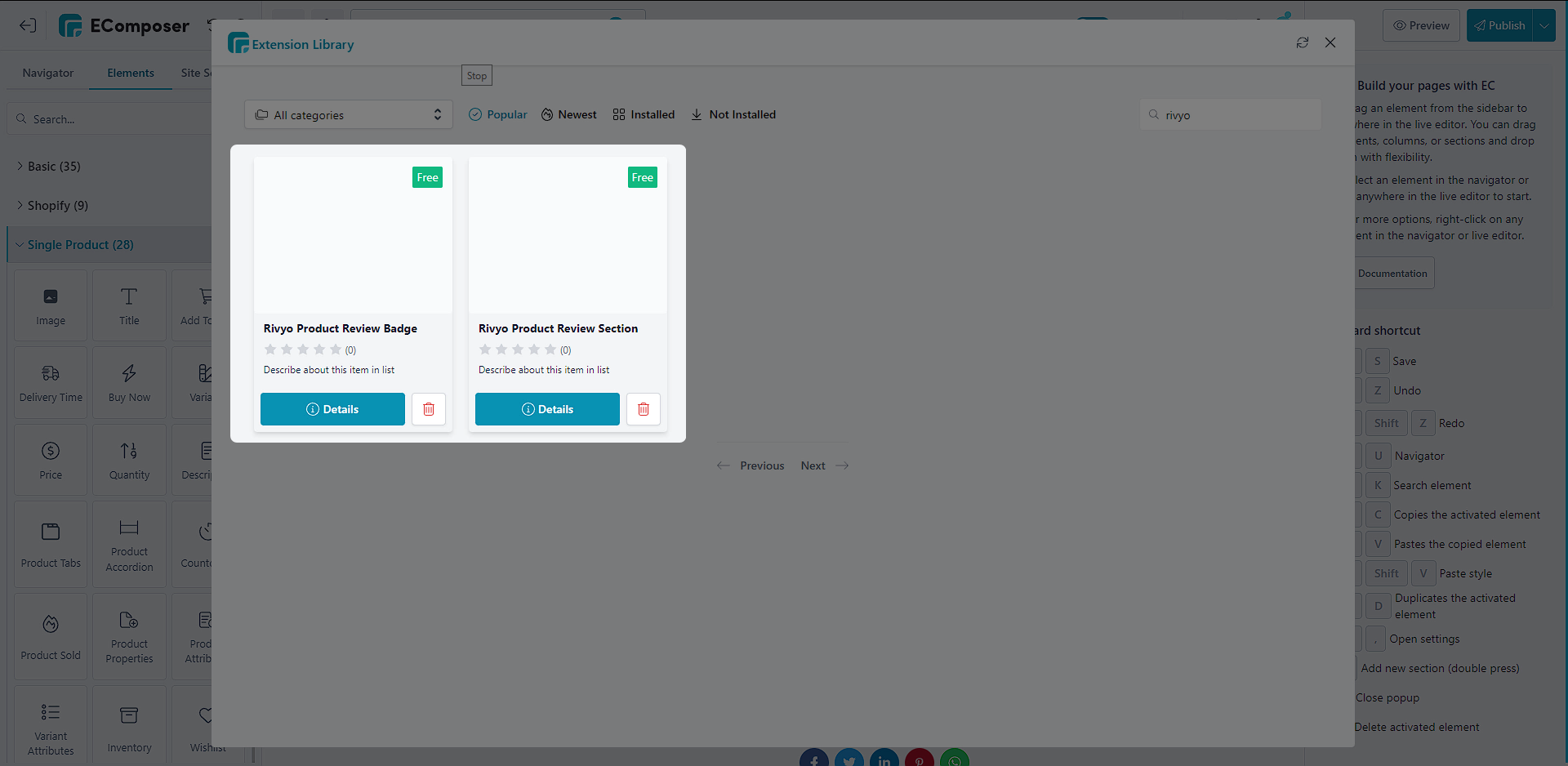
Task: Click the Stop tooltip button
Action: (477, 76)
